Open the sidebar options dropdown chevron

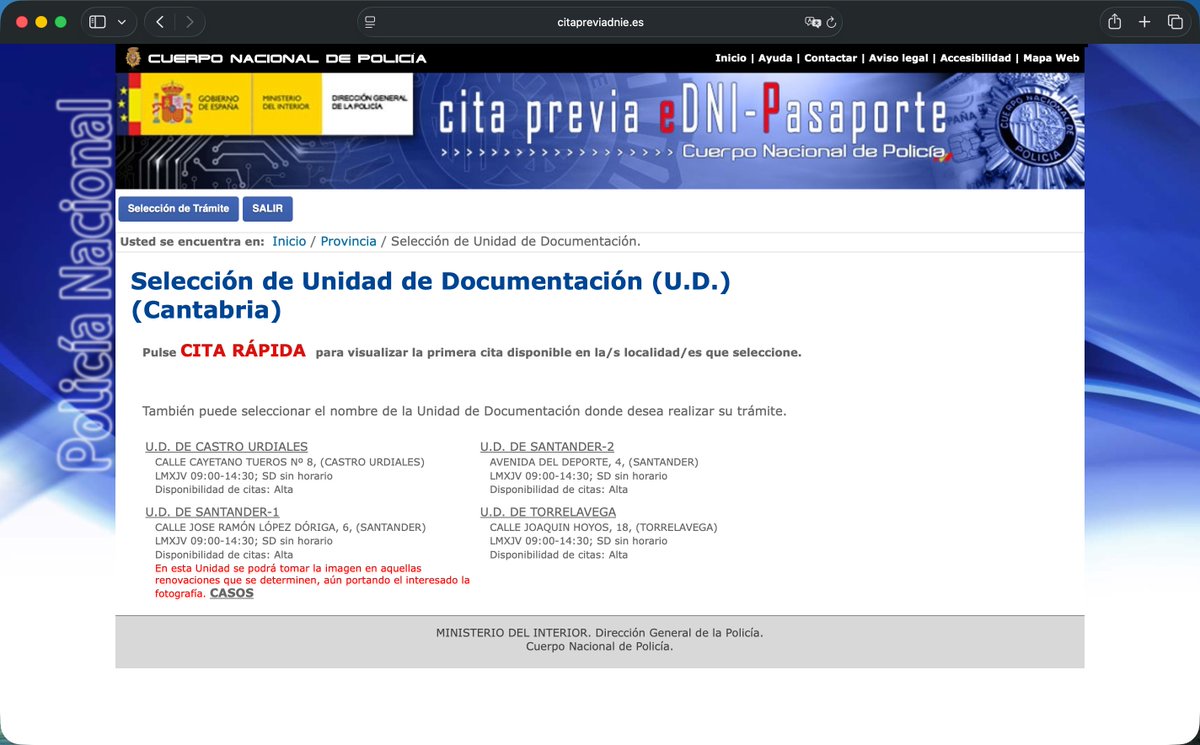[122, 22]
